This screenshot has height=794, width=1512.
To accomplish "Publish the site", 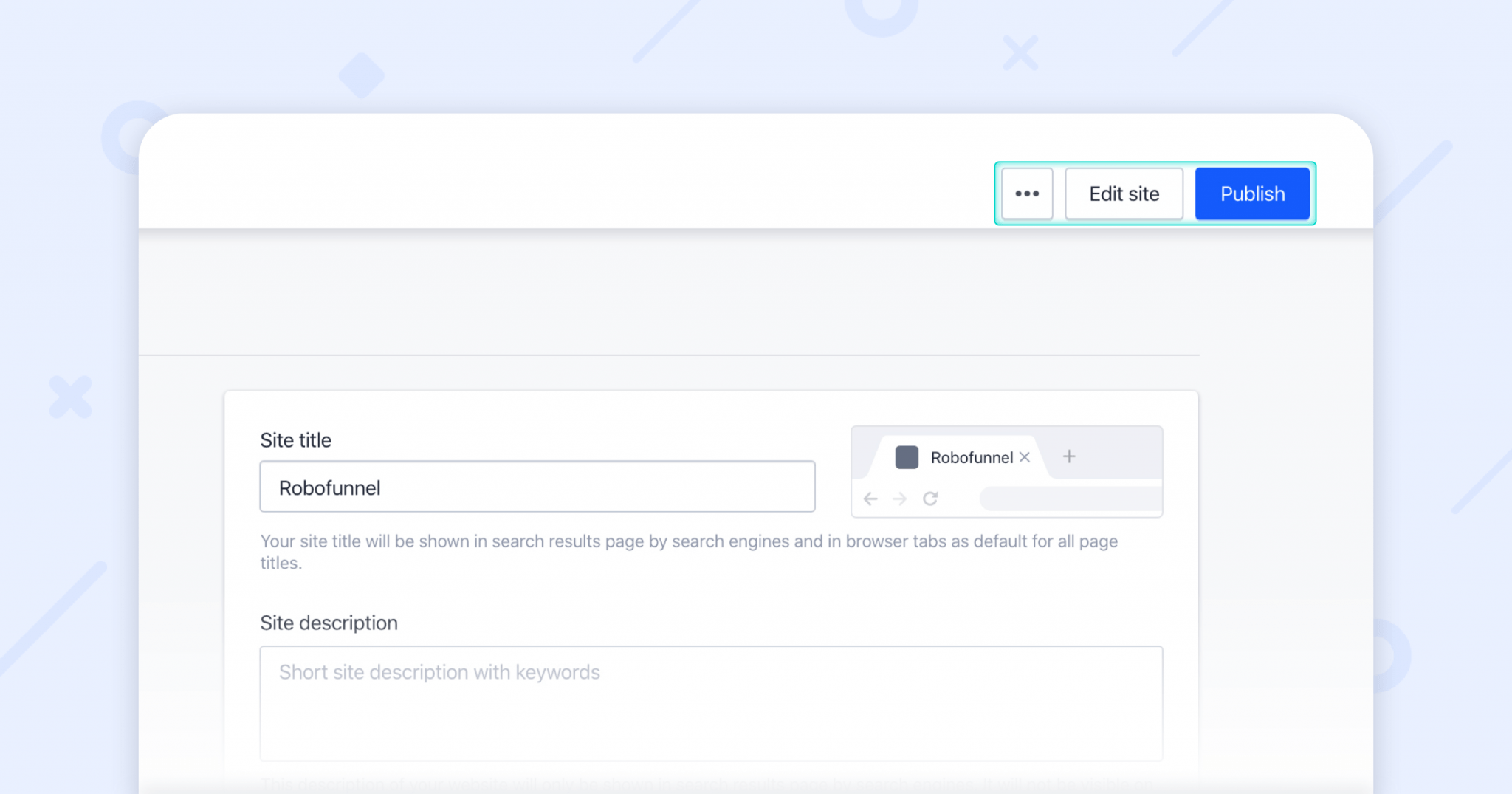I will point(1252,194).
